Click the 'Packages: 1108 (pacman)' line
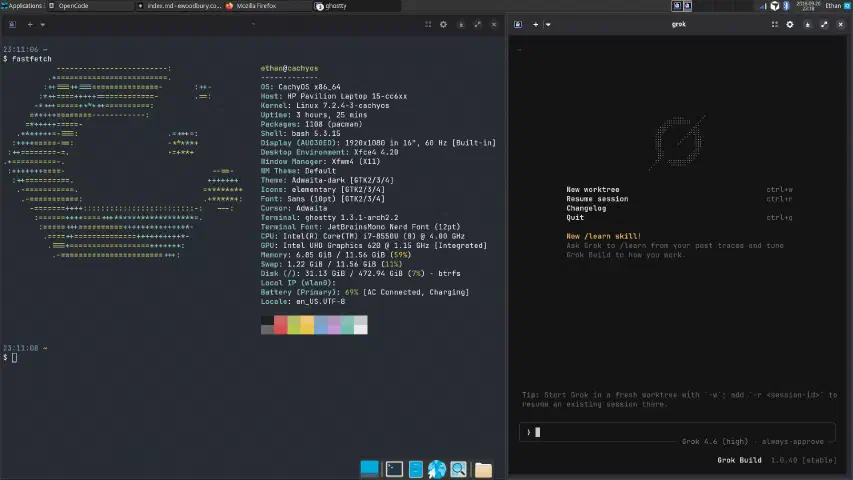Screen dimensions: 853x480 click(x=311, y=124)
